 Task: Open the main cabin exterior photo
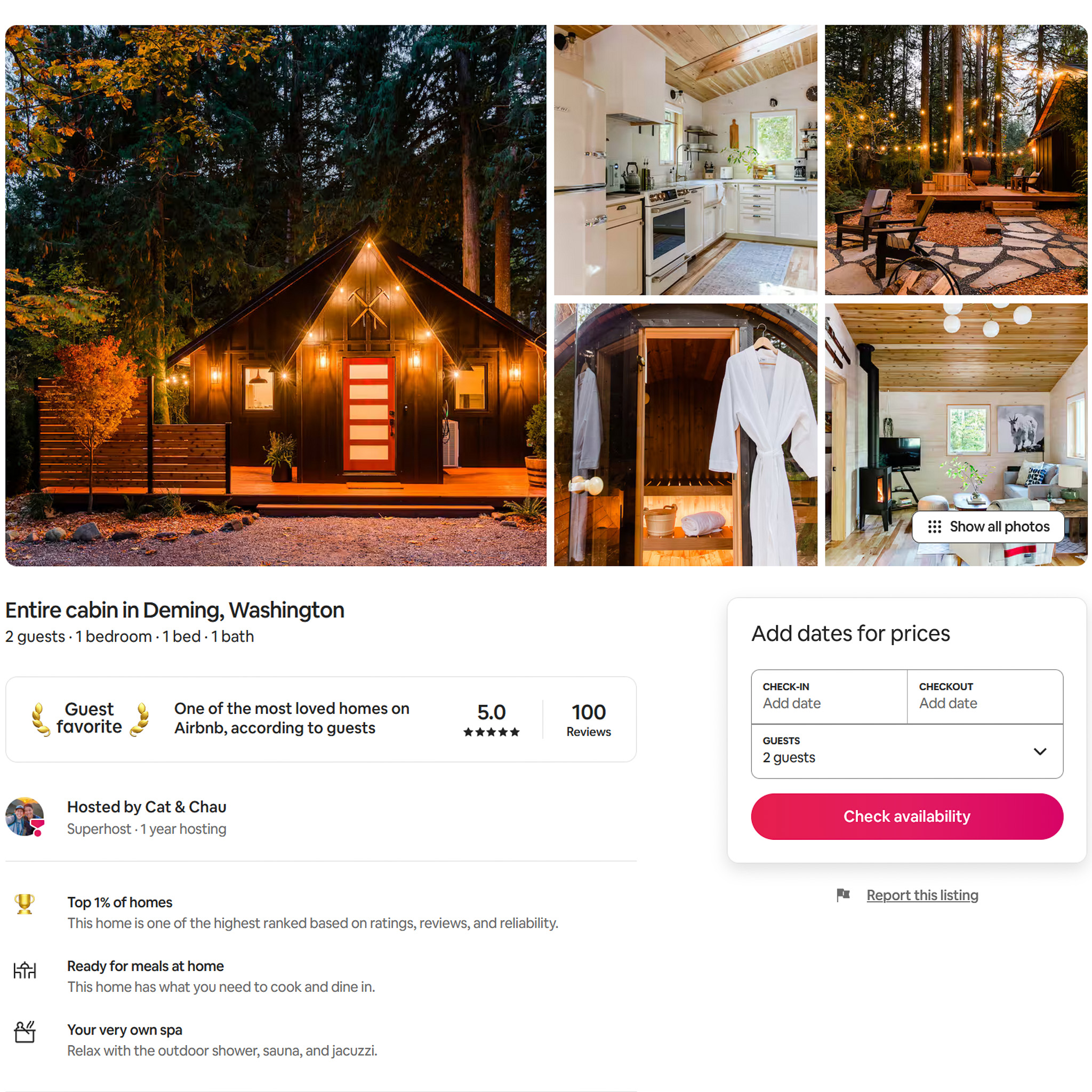click(276, 295)
